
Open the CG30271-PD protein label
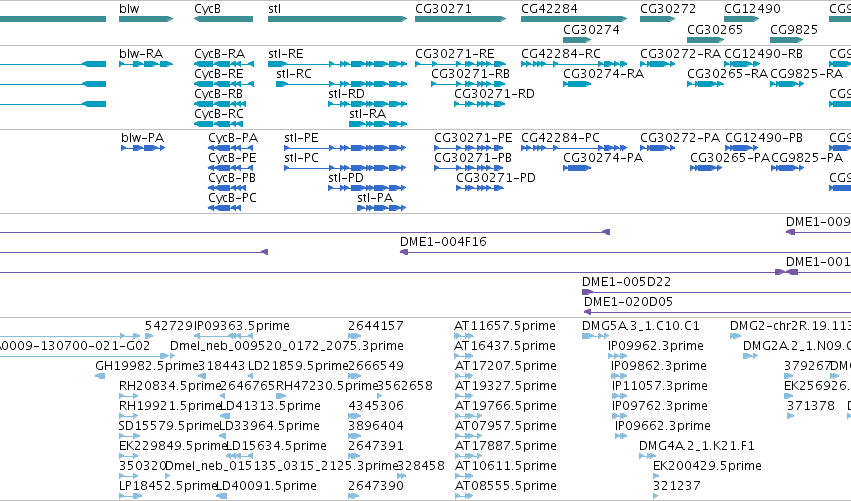(496, 179)
